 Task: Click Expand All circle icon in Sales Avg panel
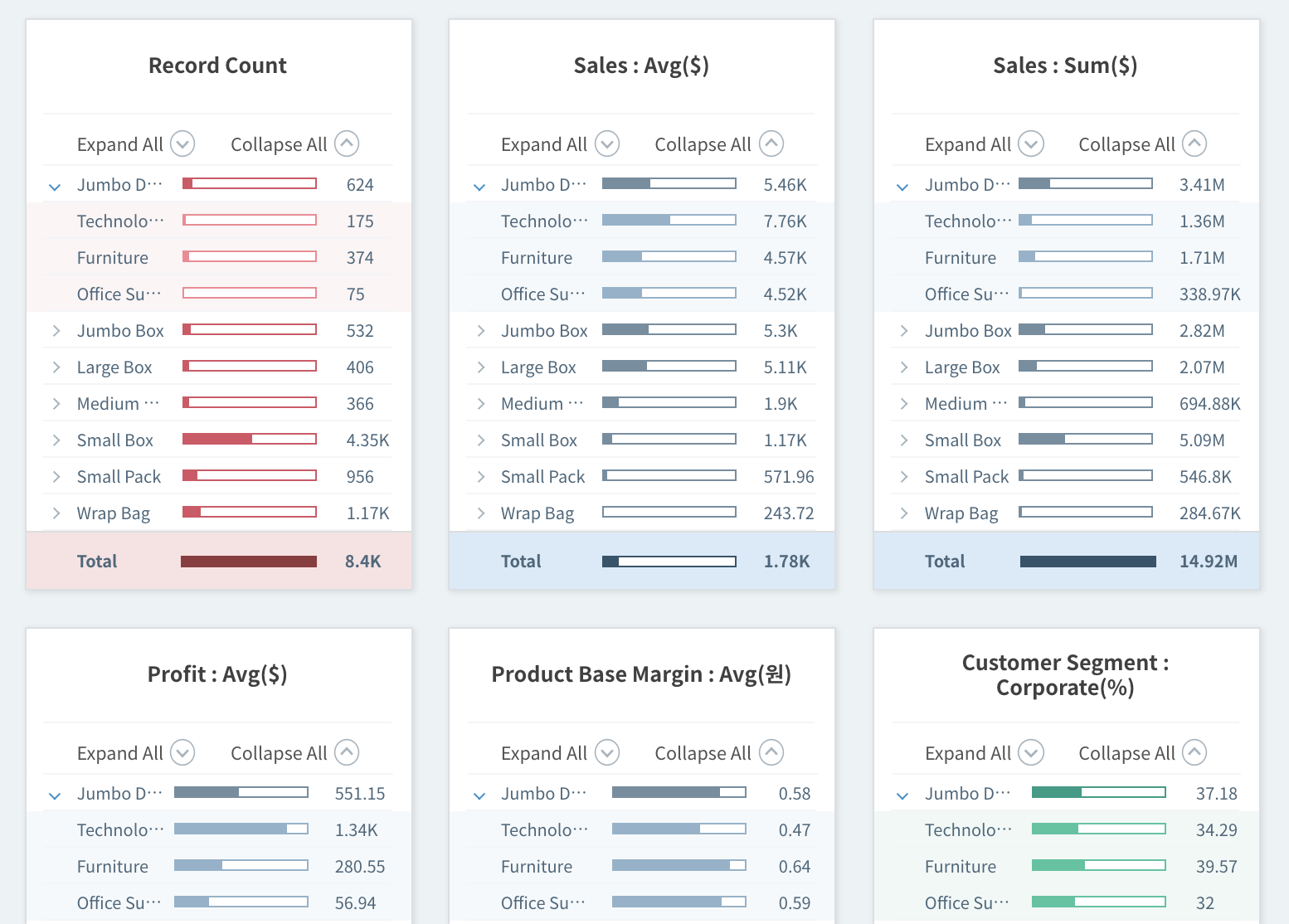coord(607,144)
